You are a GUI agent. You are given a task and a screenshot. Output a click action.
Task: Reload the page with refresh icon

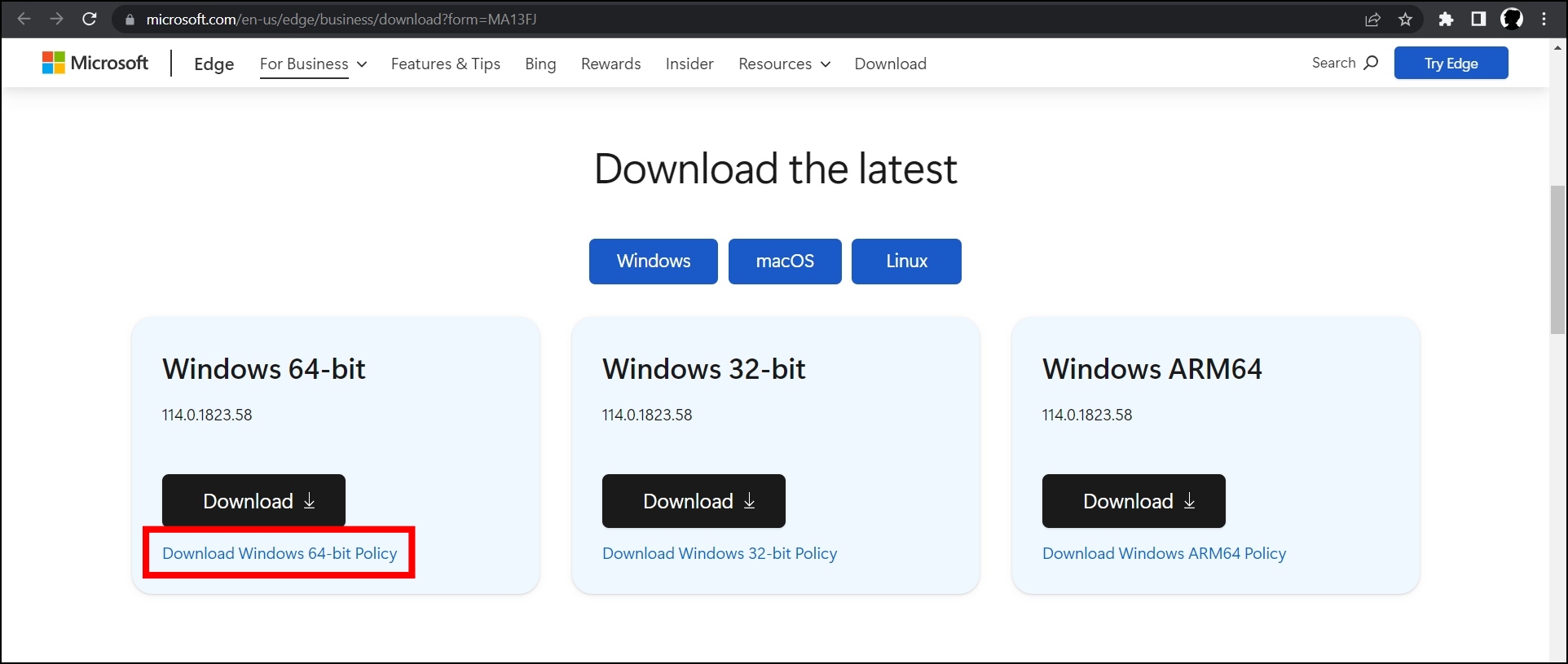click(90, 19)
